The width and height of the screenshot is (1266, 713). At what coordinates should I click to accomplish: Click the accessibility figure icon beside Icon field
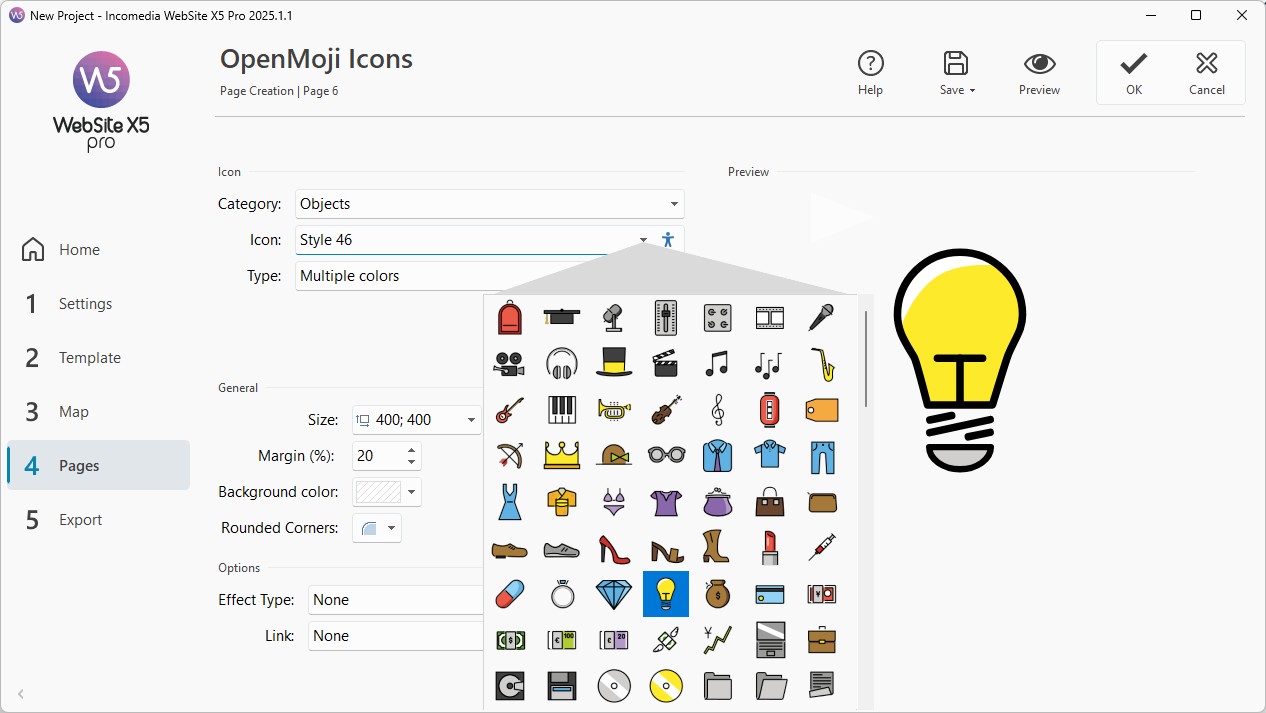click(x=668, y=240)
